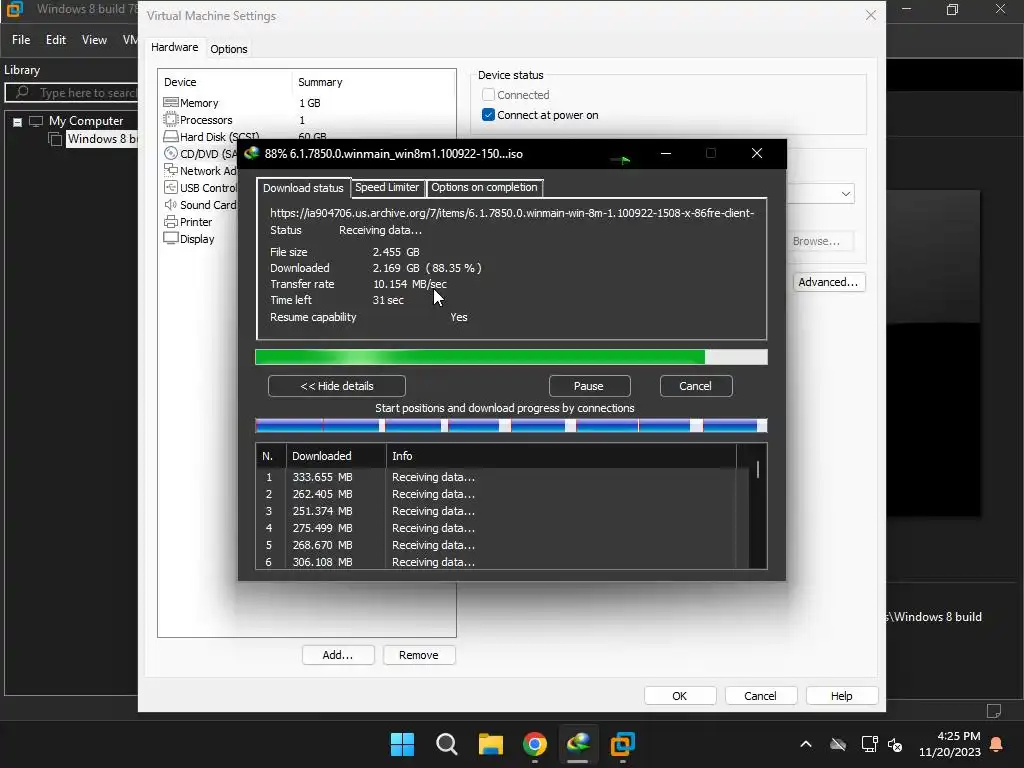The image size is (1024, 768).
Task: Open the ISO image path dropdown
Action: (x=846, y=194)
